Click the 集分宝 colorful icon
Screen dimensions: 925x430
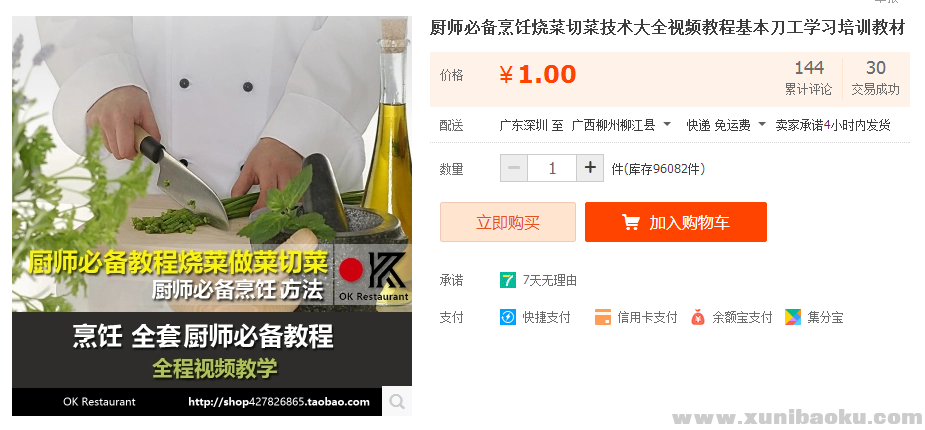[x=793, y=317]
